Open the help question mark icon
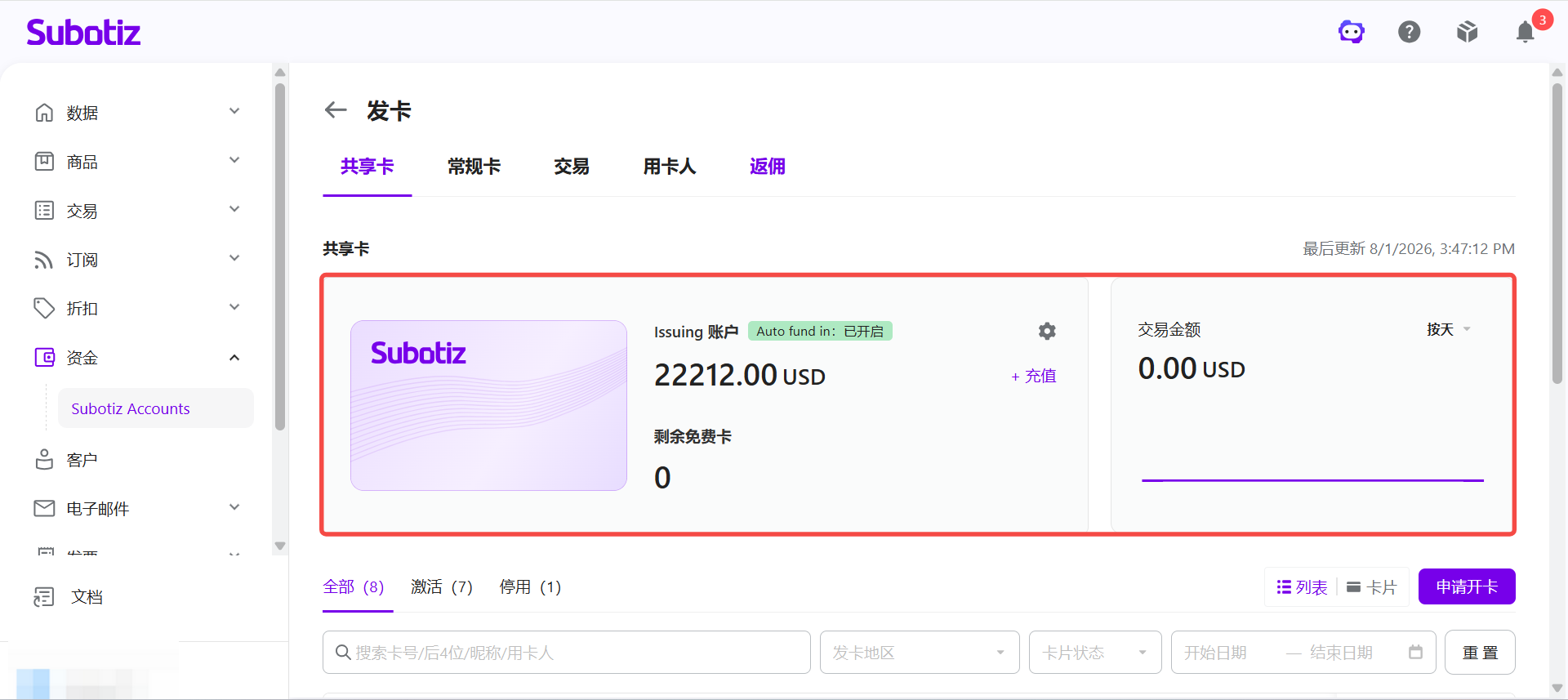Image resolution: width=1568 pixels, height=700 pixels. [x=1410, y=32]
